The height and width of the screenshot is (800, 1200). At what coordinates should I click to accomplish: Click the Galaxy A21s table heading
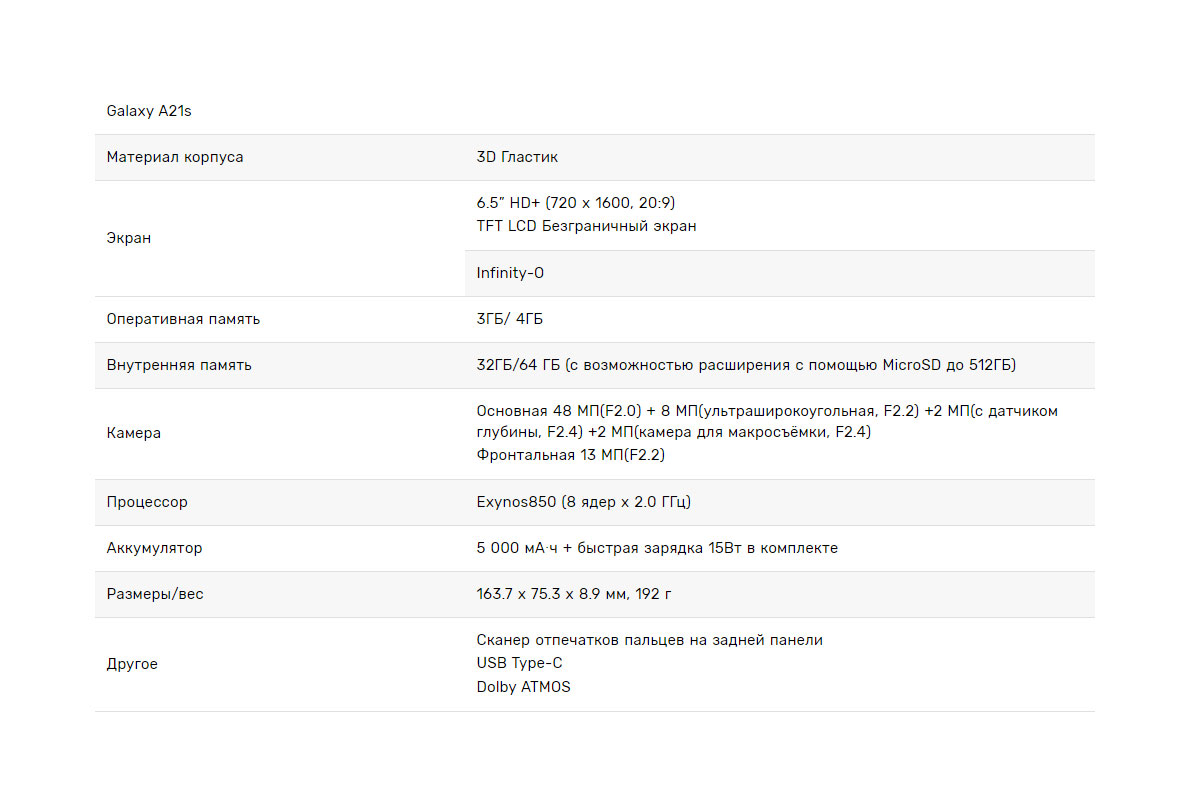click(x=149, y=111)
